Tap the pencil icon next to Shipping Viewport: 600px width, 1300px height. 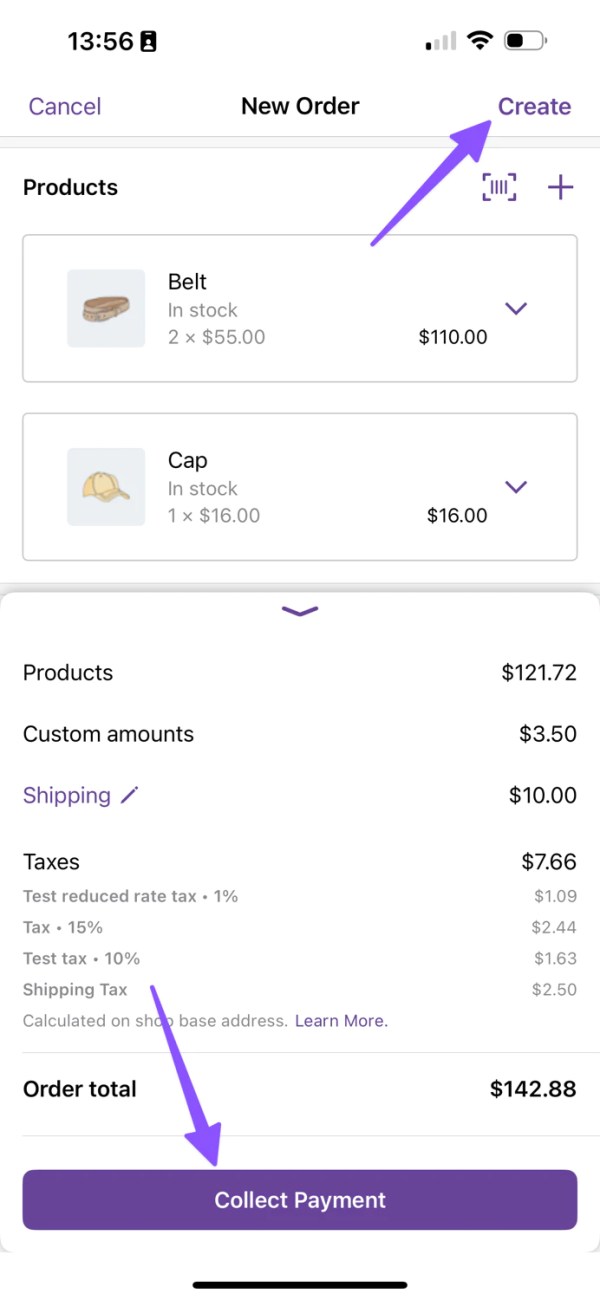pyautogui.click(x=130, y=796)
